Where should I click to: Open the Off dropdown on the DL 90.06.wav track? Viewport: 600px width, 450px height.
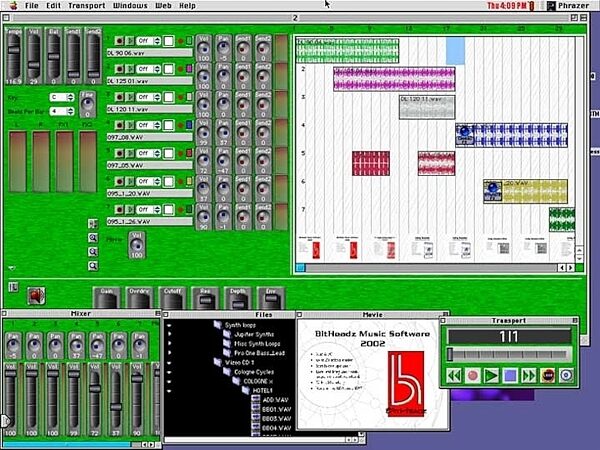(x=148, y=41)
